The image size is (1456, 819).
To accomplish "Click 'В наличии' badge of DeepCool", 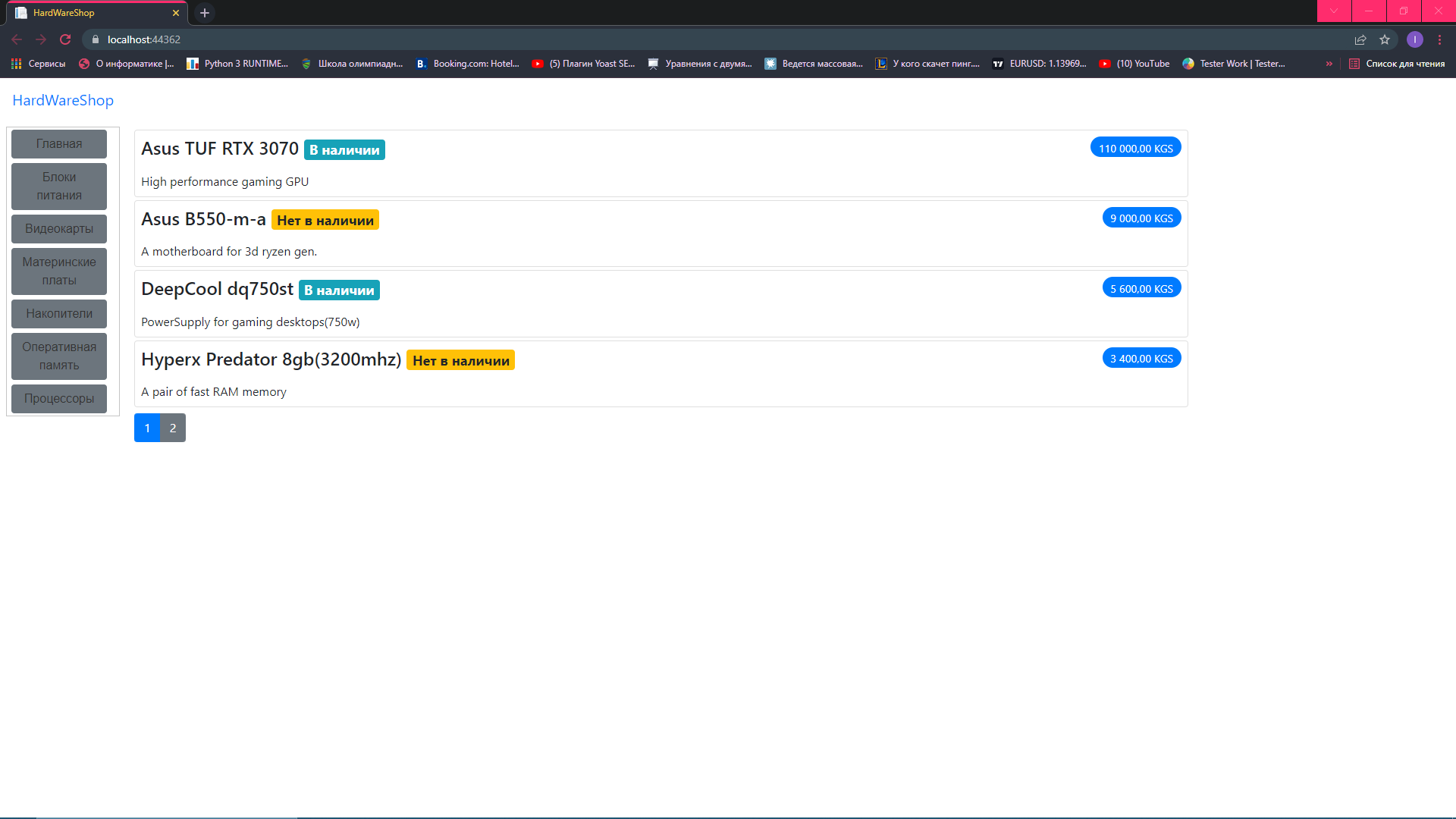I will pos(339,290).
